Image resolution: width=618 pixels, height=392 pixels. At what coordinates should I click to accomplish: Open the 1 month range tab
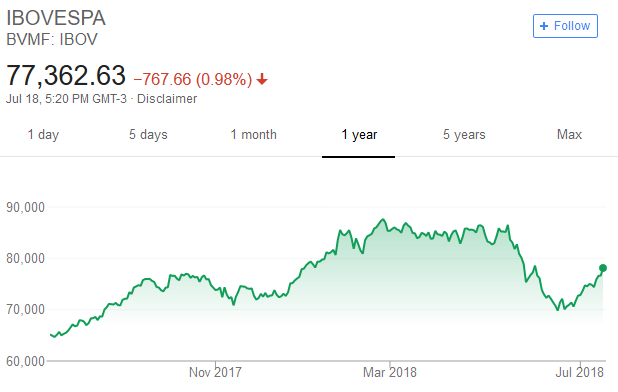pyautogui.click(x=253, y=135)
